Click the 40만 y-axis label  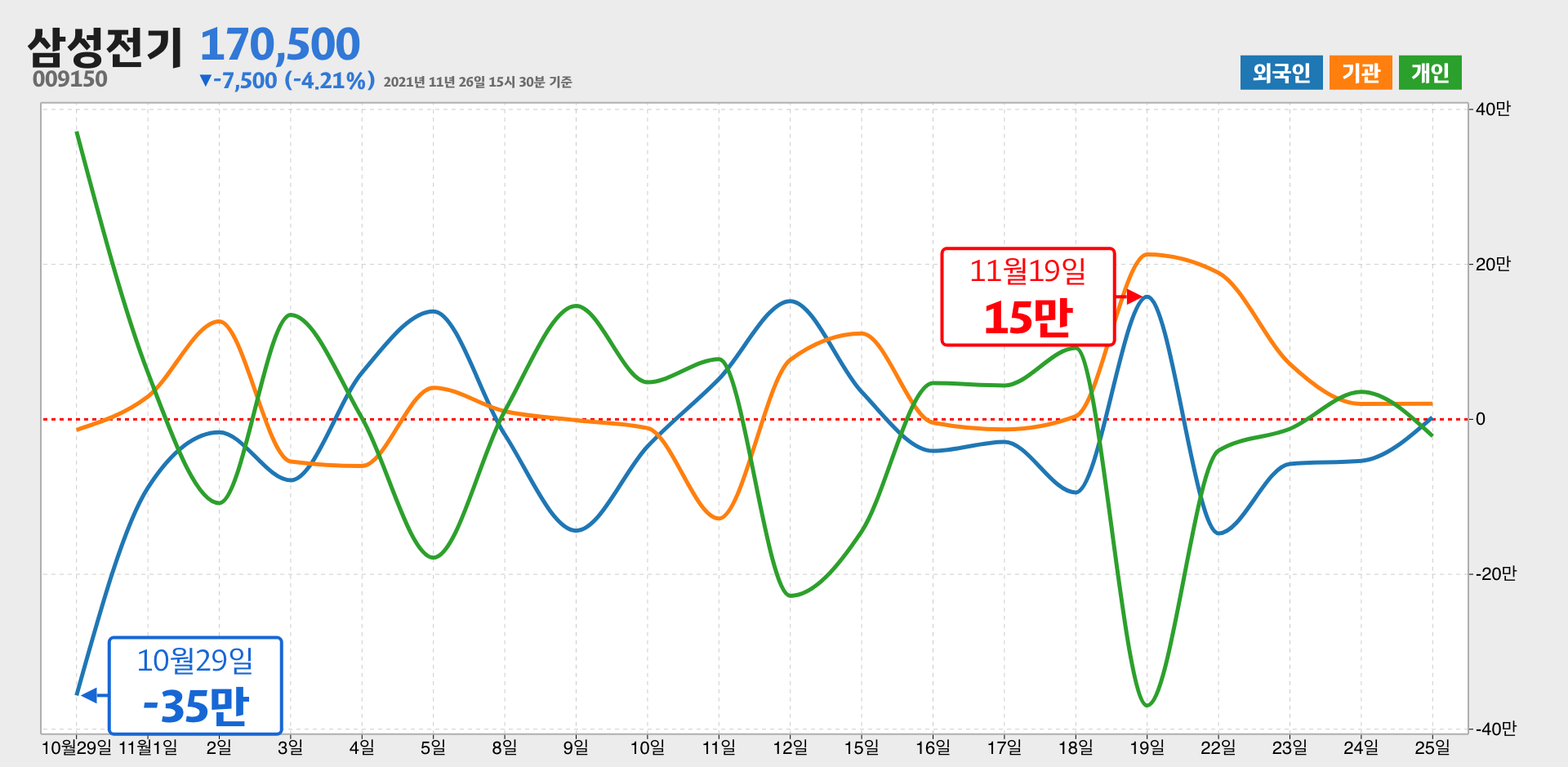1493,109
